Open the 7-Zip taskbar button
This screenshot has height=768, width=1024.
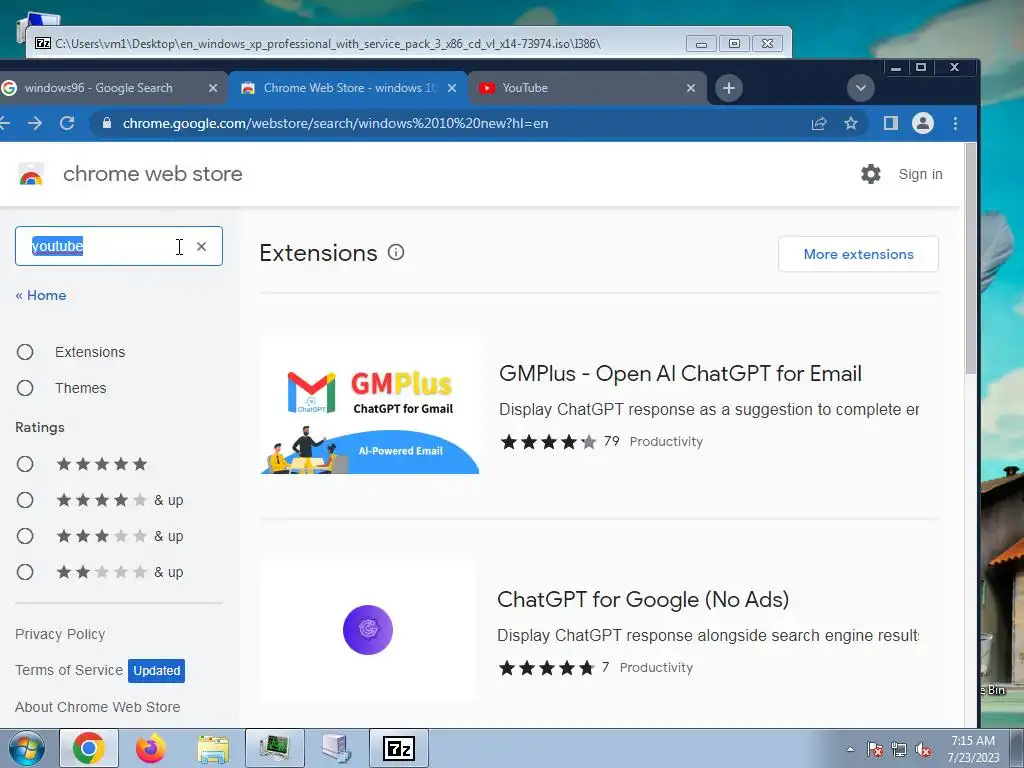(399, 748)
